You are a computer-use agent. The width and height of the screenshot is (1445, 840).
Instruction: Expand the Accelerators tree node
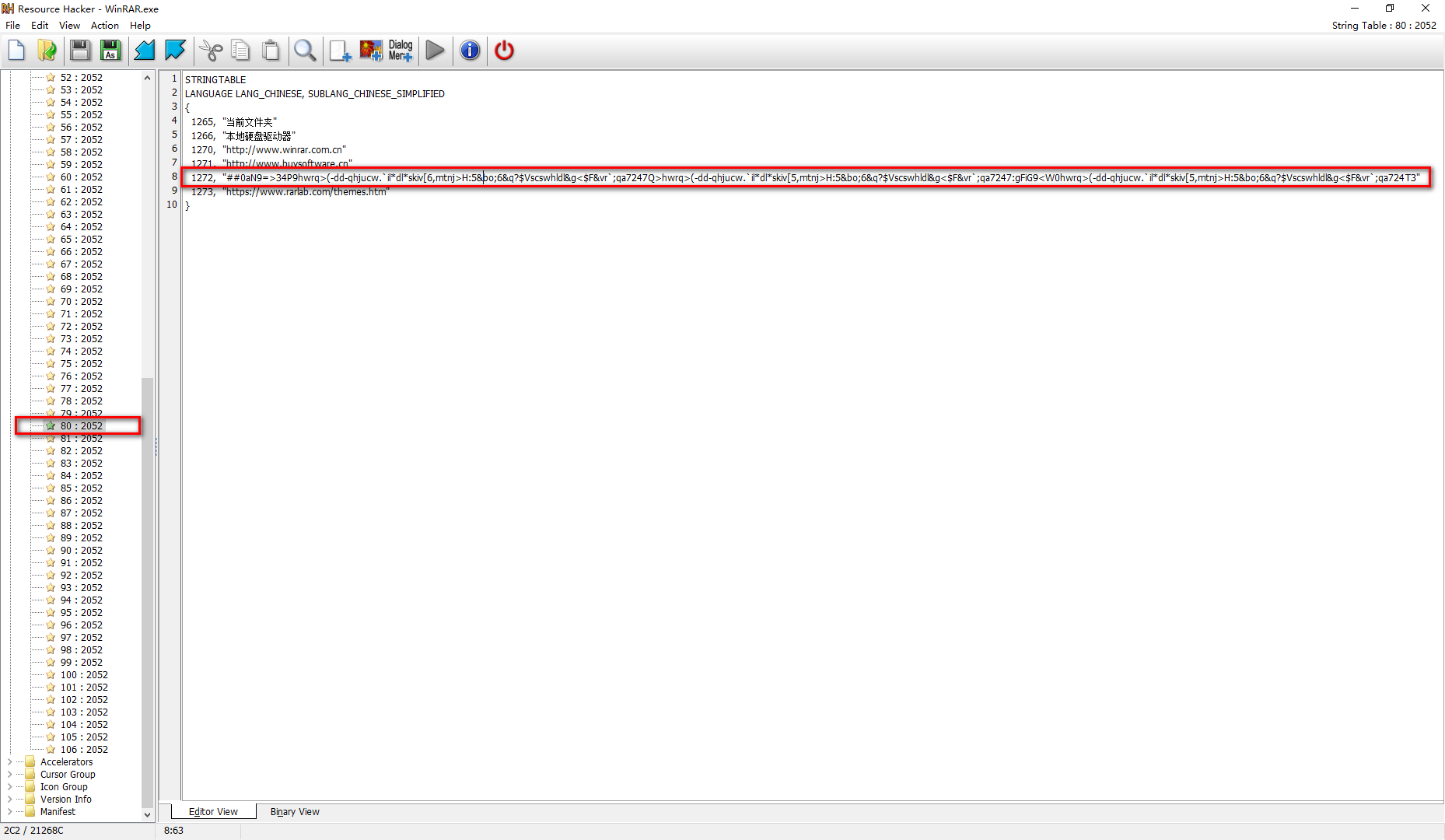click(9, 761)
